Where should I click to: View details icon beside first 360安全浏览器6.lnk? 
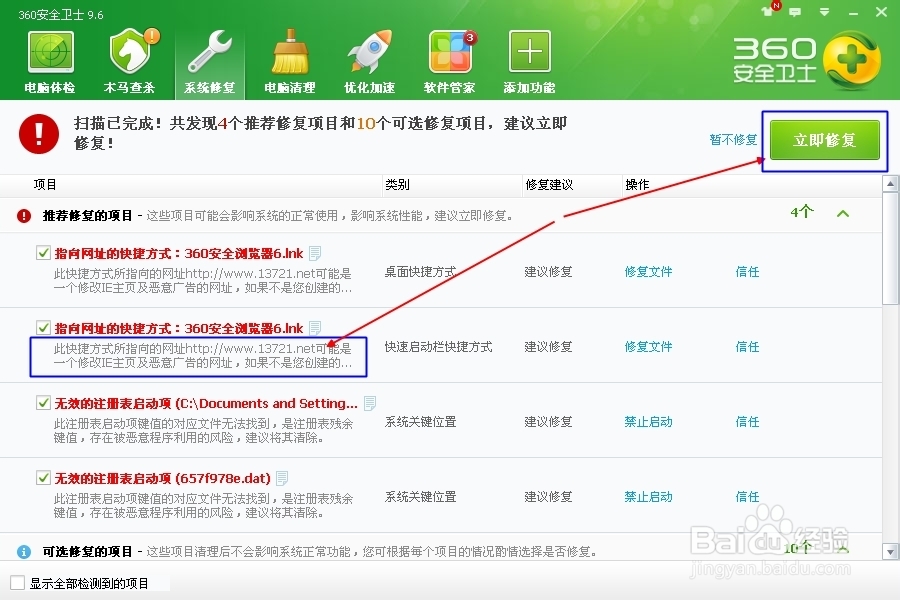tap(315, 253)
